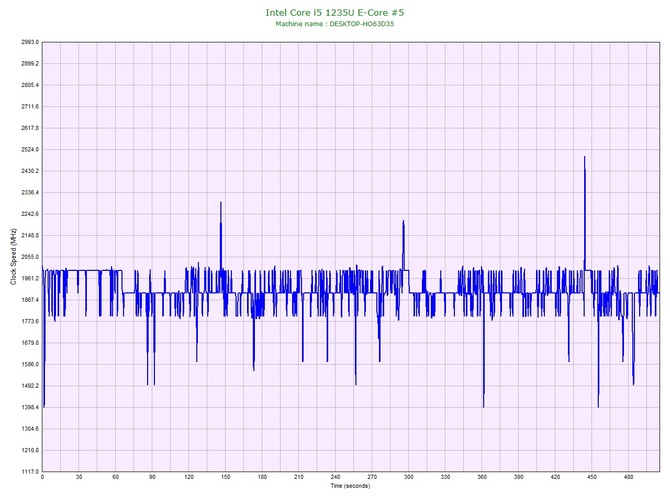Click the 1117.0 y-axis value
The height and width of the screenshot is (503, 670).
[x=30, y=472]
